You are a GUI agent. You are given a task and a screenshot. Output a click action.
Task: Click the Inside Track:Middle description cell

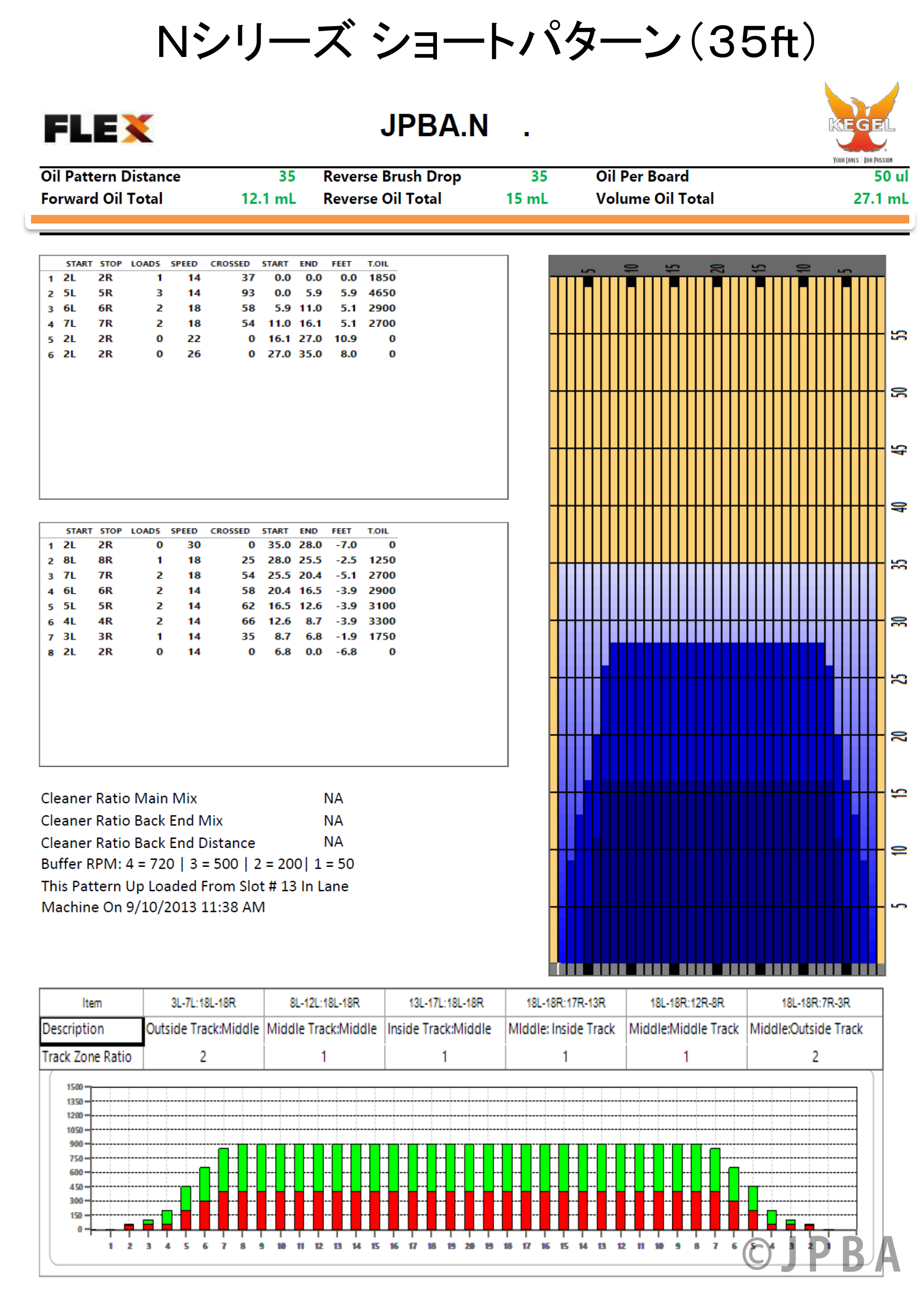point(445,1029)
